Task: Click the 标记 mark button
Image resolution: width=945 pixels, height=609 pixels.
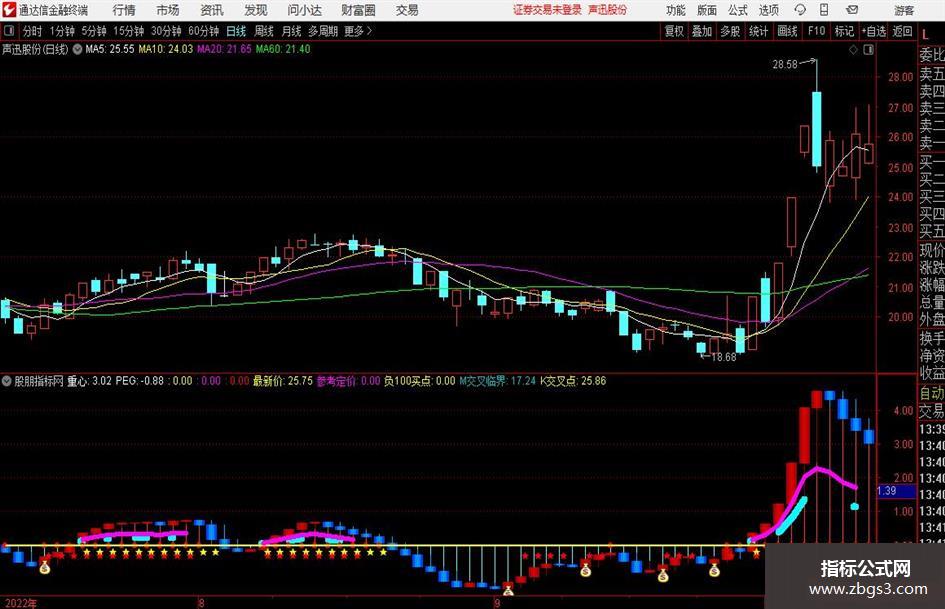Action: point(844,31)
